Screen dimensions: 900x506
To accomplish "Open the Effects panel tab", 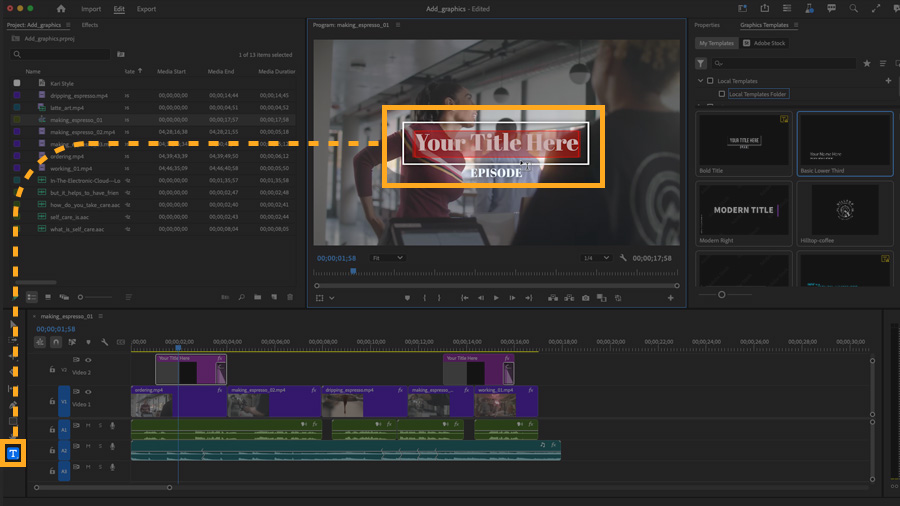I will (90, 25).
